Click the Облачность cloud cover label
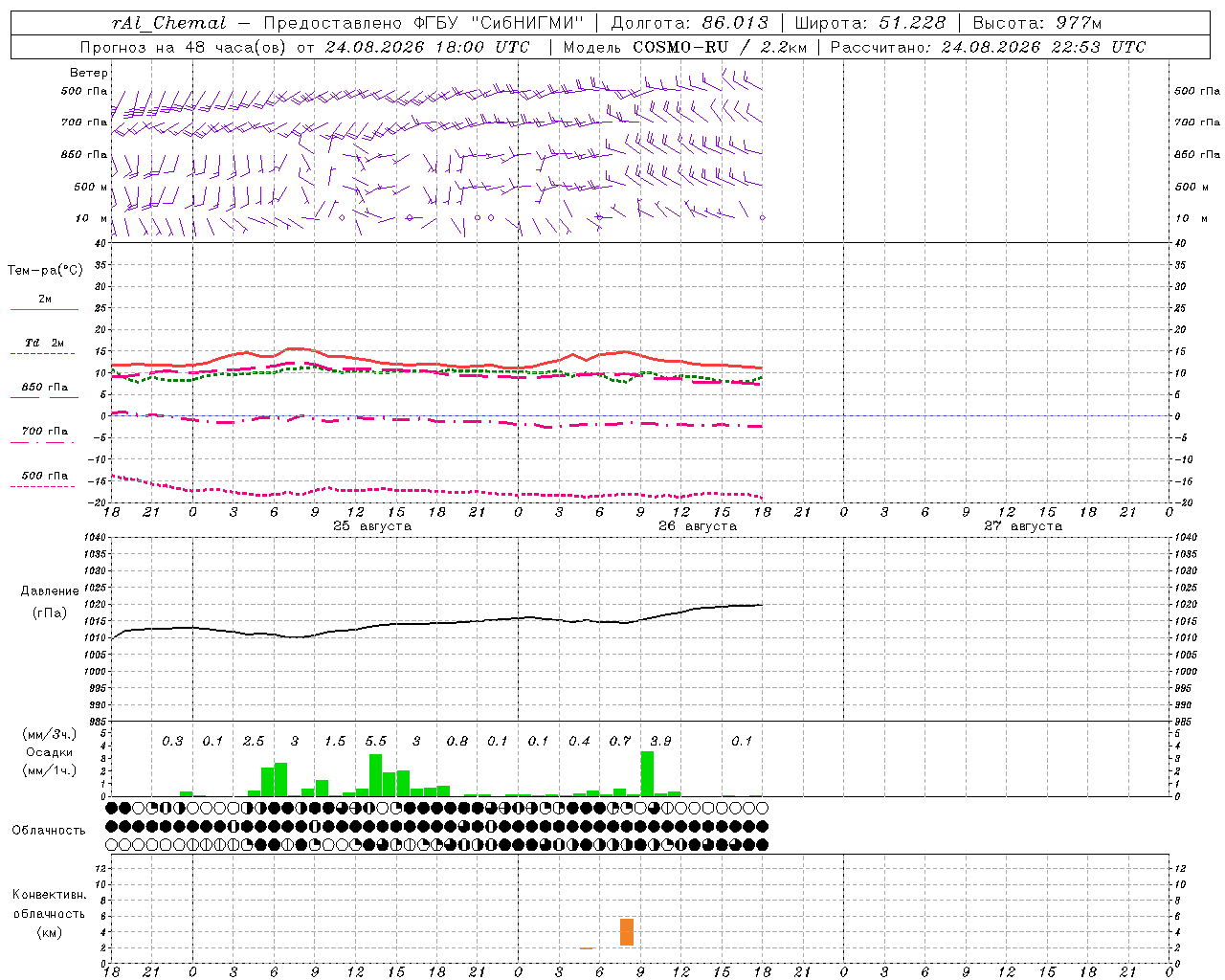 click(x=49, y=830)
